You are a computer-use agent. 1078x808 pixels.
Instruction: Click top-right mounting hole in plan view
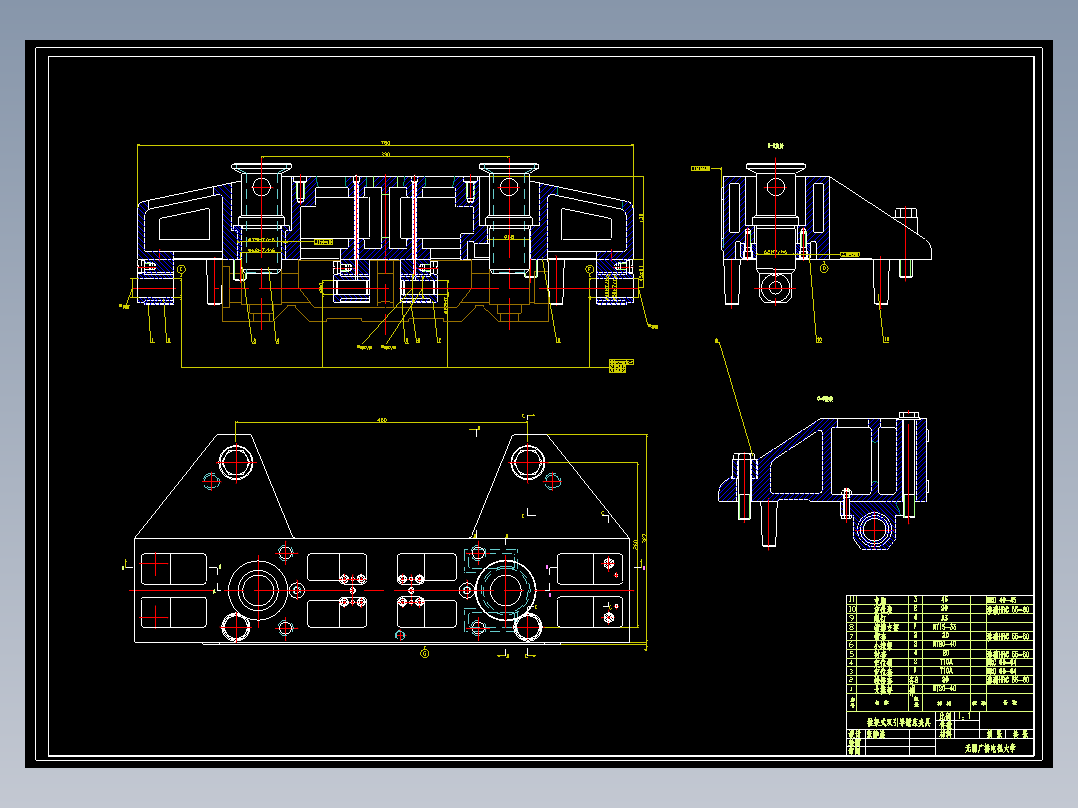527,462
